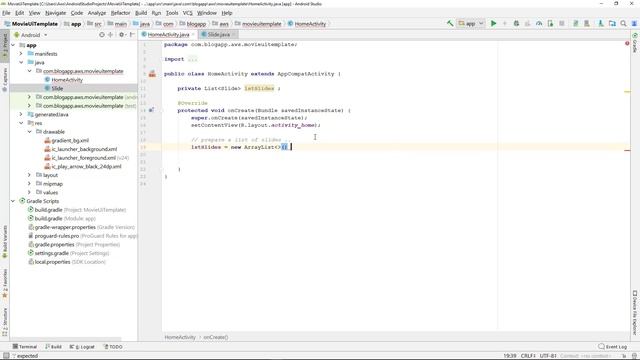The width and height of the screenshot is (640, 360).
Task: Collapse the java folder
Action: tap(21, 62)
